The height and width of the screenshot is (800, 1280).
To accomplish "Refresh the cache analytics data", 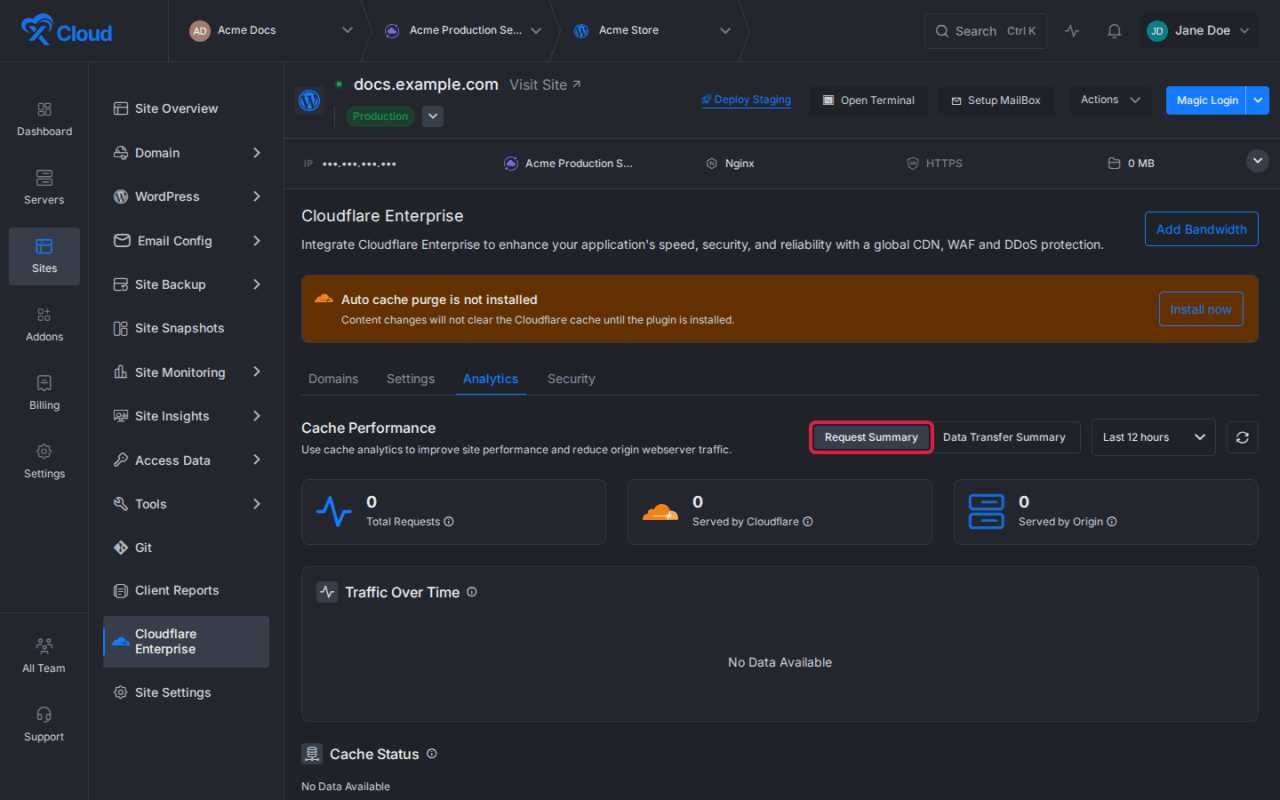I will click(x=1242, y=437).
